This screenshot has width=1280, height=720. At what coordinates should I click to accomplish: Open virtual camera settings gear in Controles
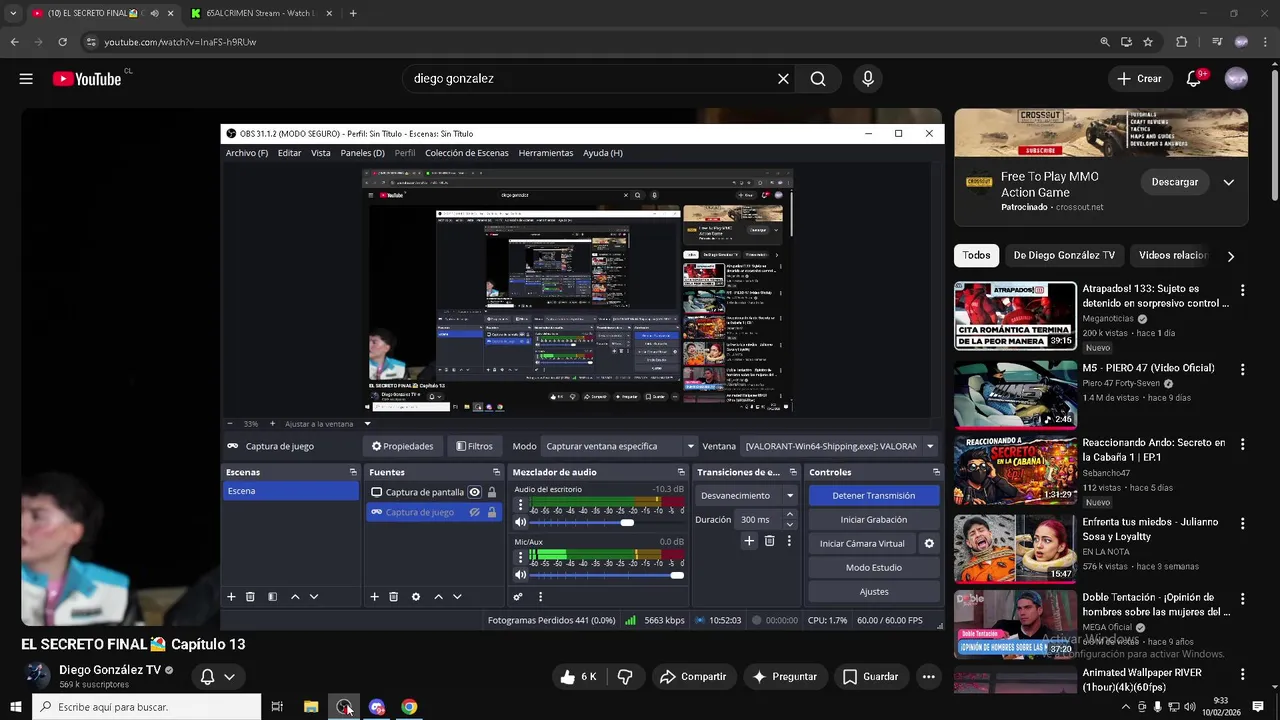tap(929, 544)
